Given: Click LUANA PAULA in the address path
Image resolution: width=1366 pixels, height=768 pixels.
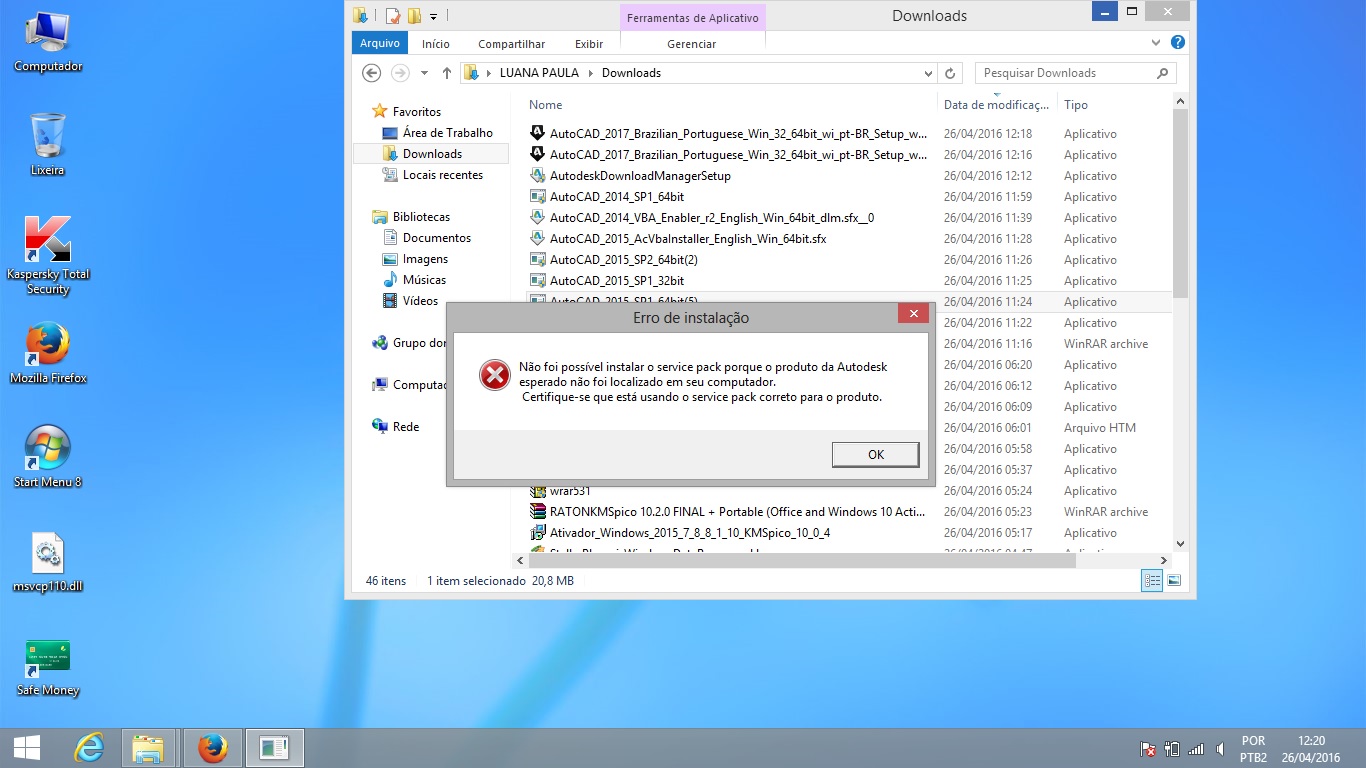Looking at the screenshot, I should coord(538,73).
